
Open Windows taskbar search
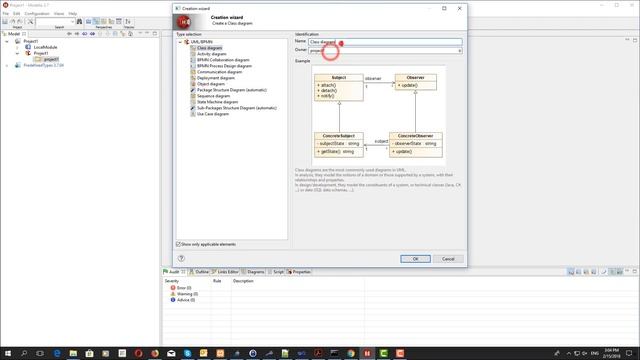[x=24, y=353]
